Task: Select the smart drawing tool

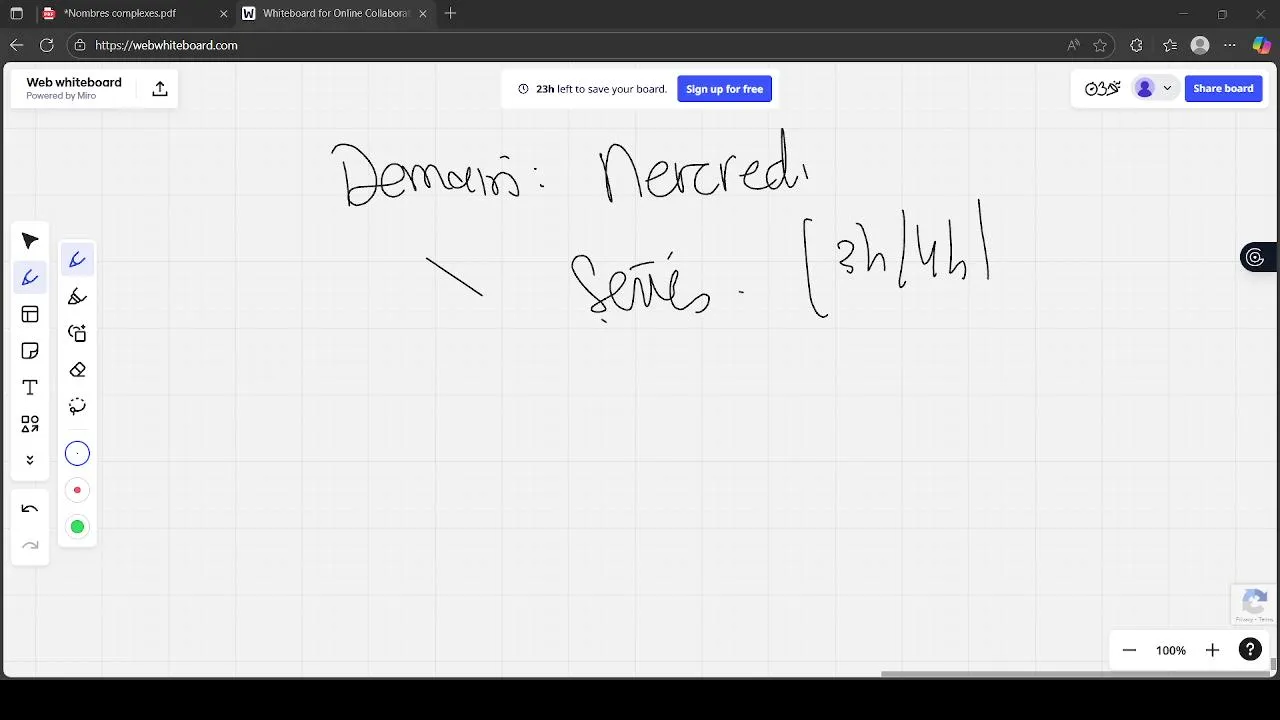Action: pyautogui.click(x=77, y=333)
